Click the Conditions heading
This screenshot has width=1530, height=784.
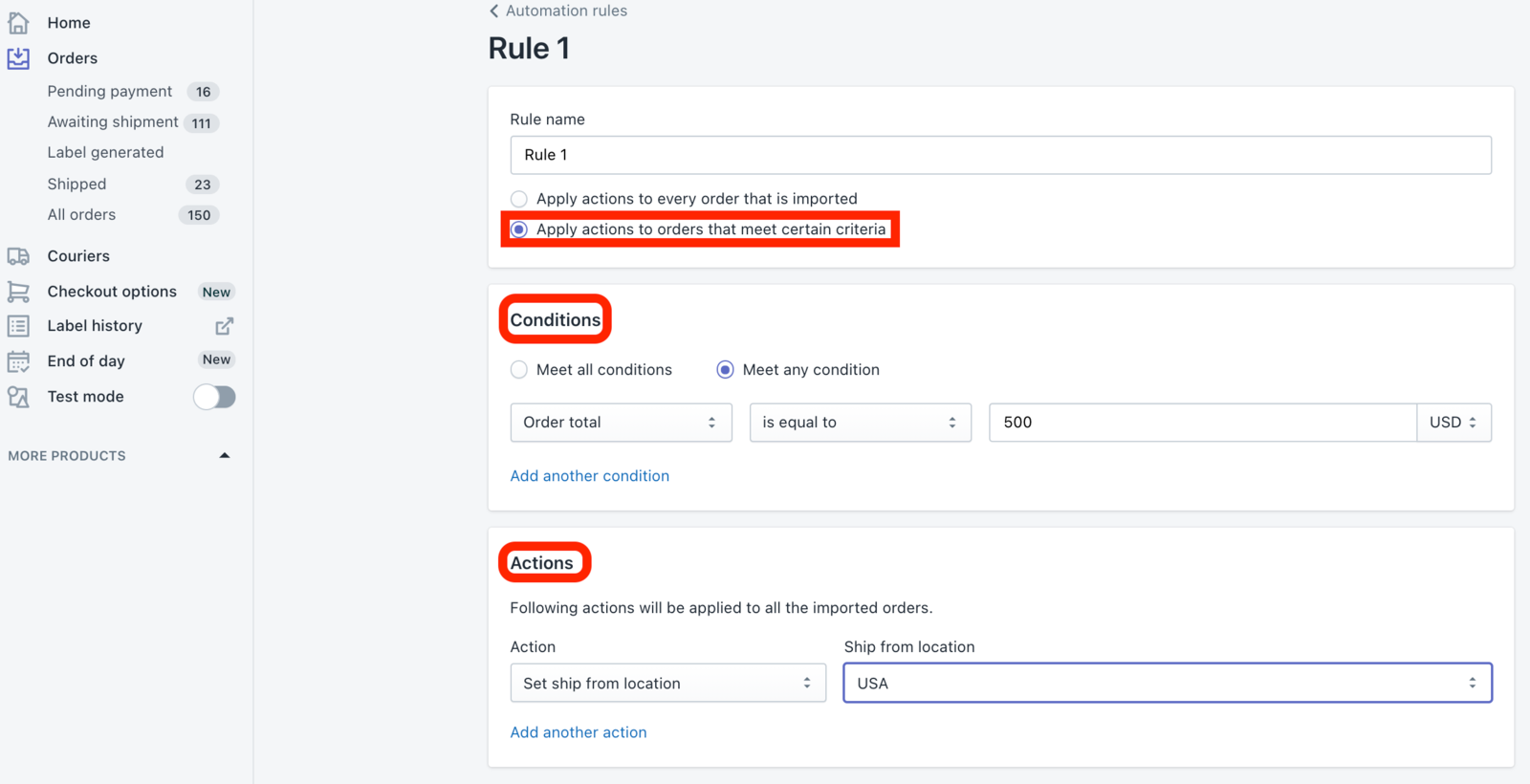[555, 320]
